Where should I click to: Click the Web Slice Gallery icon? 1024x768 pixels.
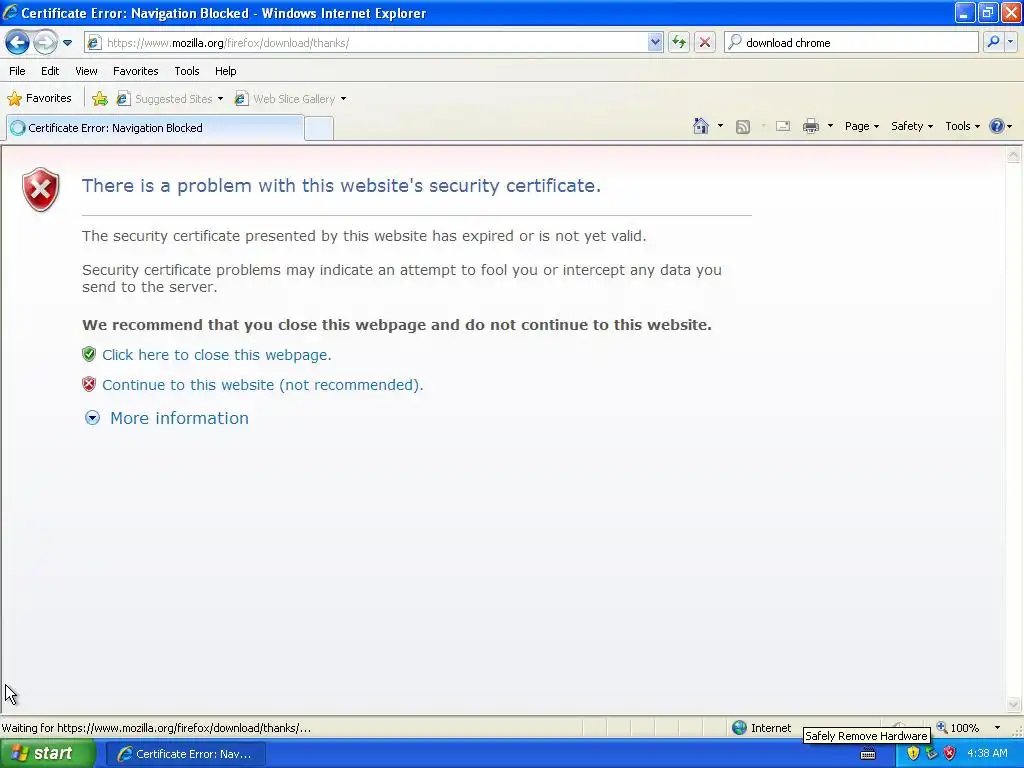point(242,99)
